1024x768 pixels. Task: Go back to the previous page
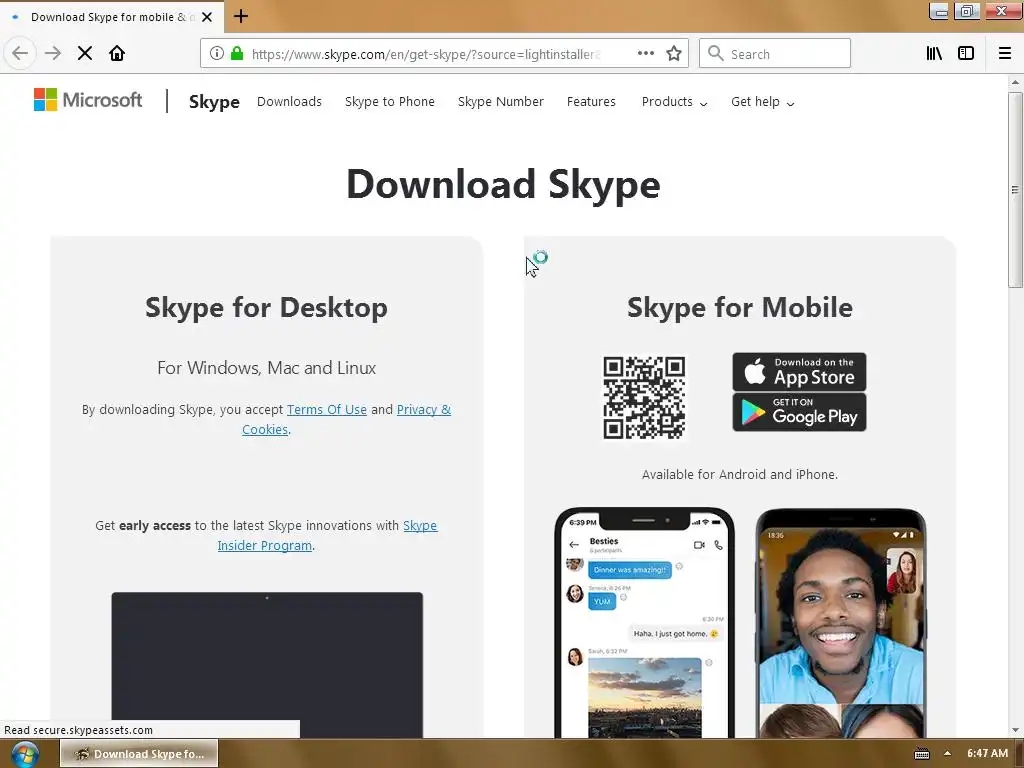point(20,54)
